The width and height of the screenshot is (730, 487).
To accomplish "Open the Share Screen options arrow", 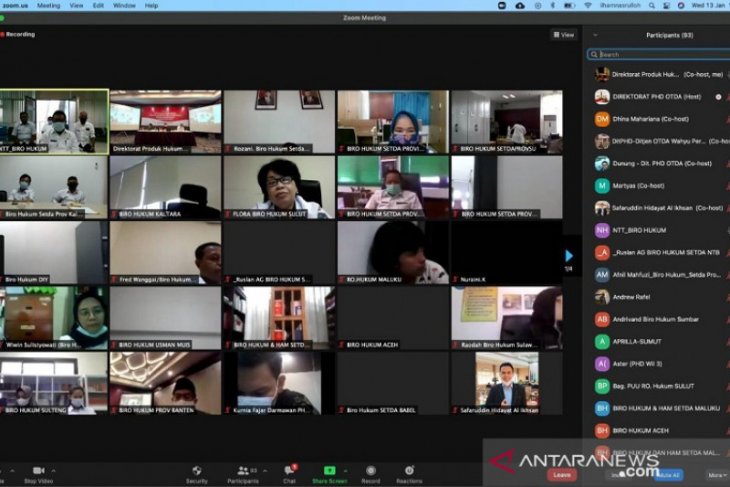I will tap(345, 471).
